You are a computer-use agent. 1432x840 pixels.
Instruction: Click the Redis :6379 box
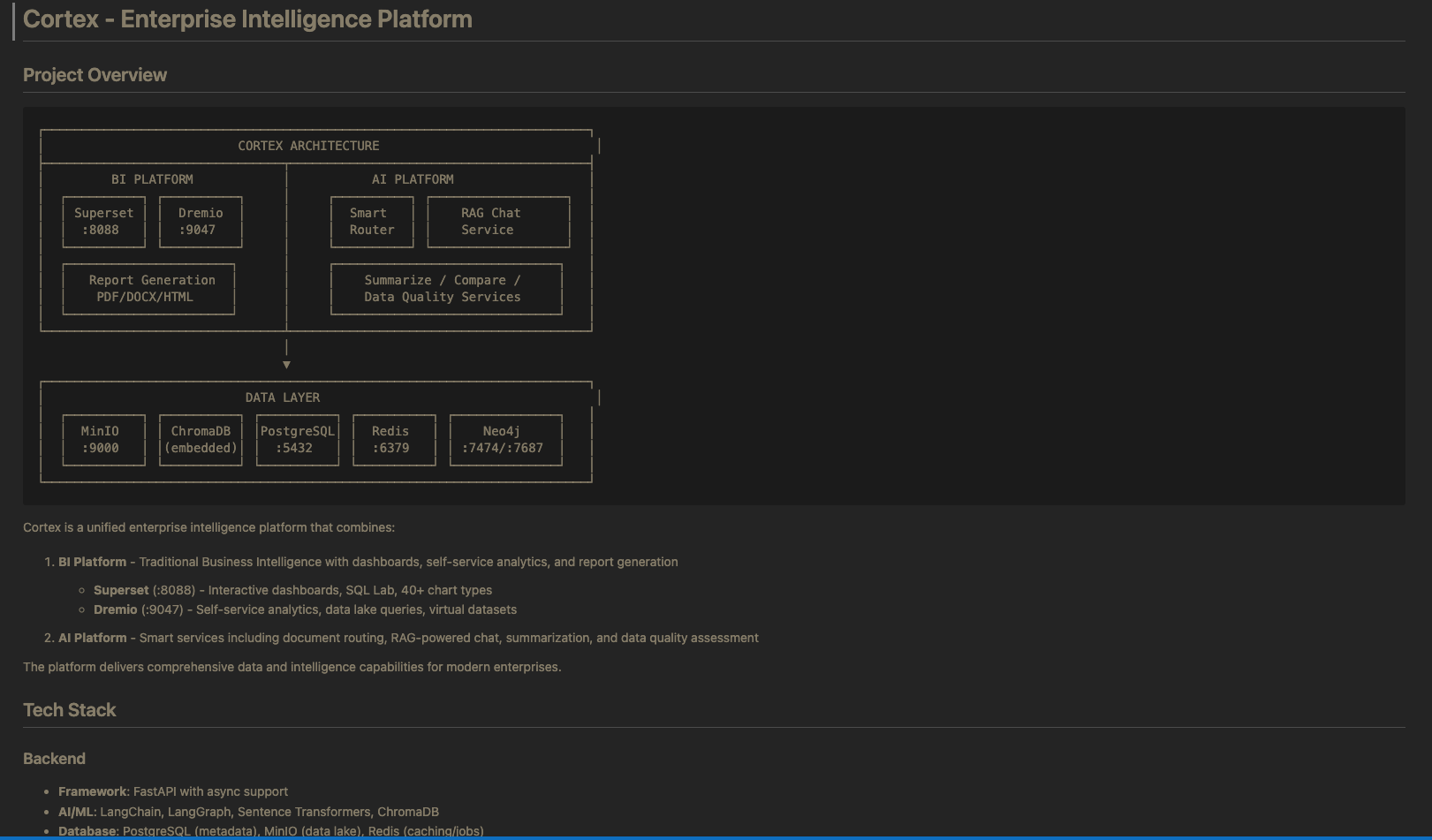tap(394, 439)
